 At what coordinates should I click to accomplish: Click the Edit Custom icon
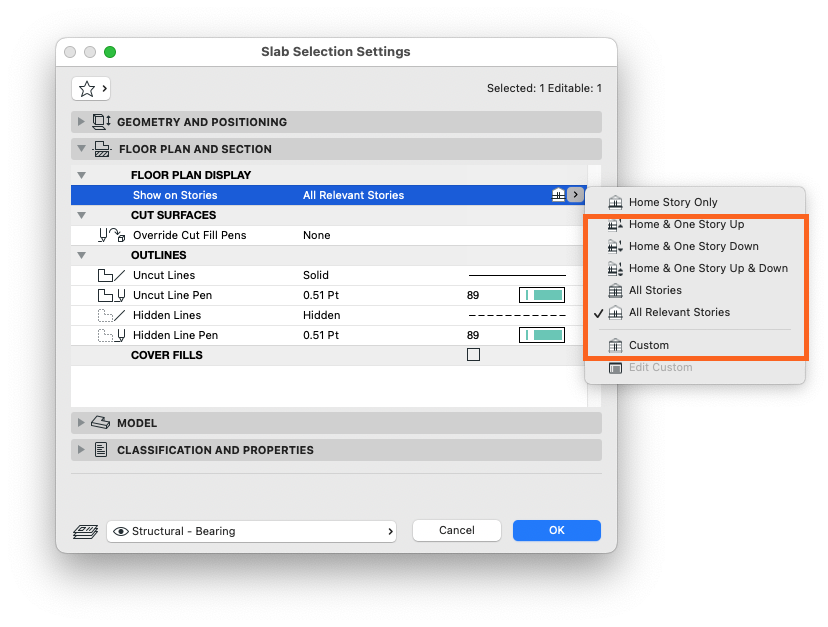615,368
